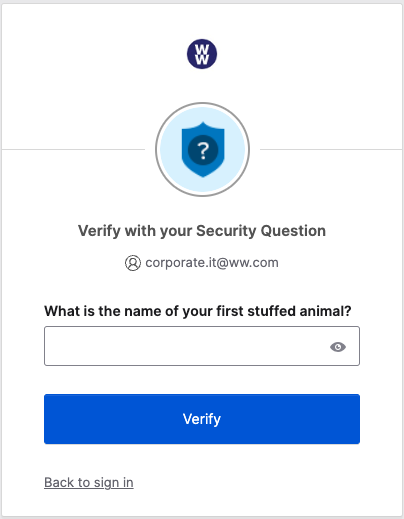Click the corporate.it@ww.com email text
404x519 pixels.
point(212,263)
